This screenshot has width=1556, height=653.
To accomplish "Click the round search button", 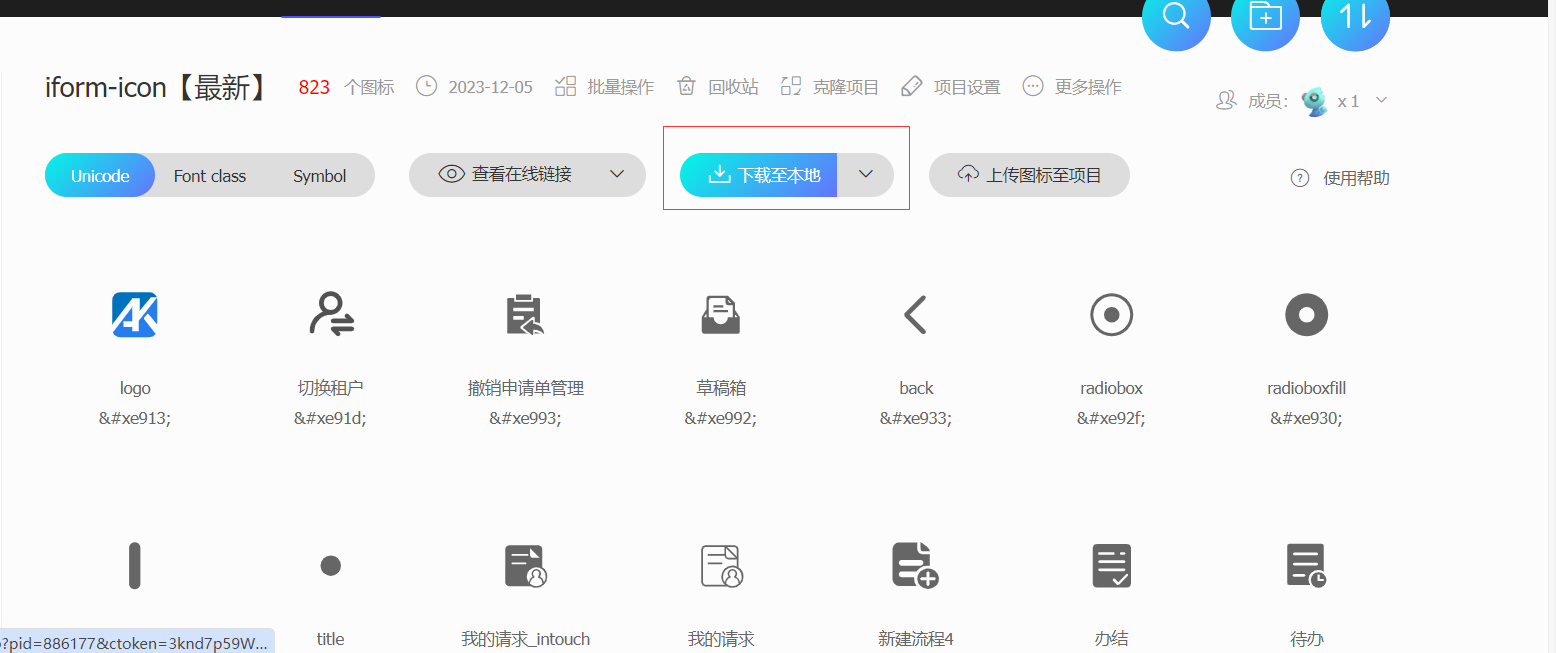I will 1176,17.
